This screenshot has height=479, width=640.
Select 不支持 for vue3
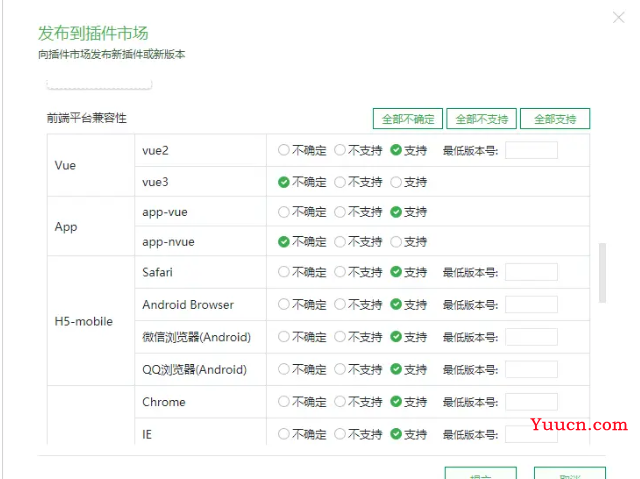(340, 182)
